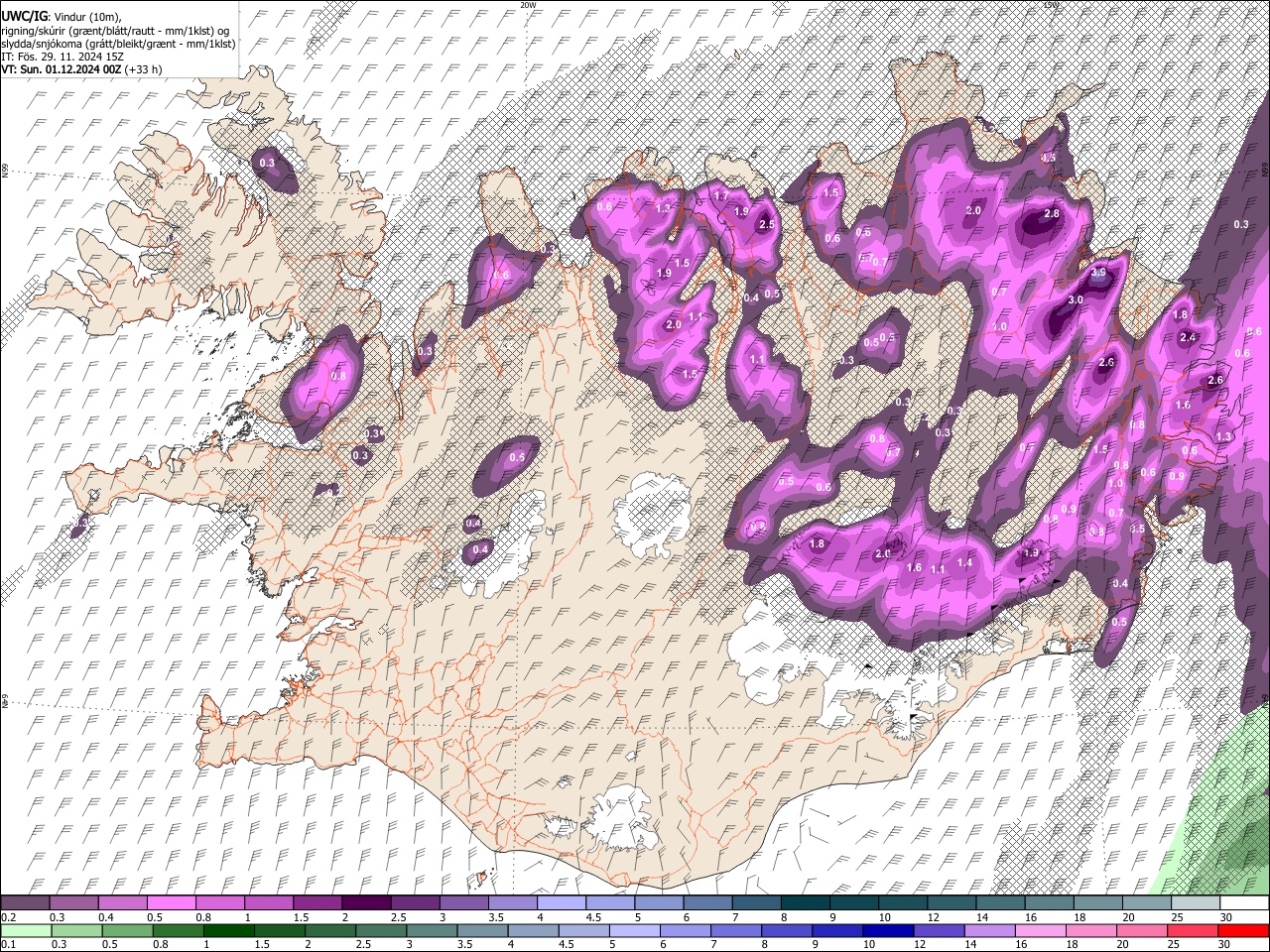Viewport: 1270px width, 952px height.
Task: Click the "3.9" snowfall value on the map
Action: (x=1098, y=272)
